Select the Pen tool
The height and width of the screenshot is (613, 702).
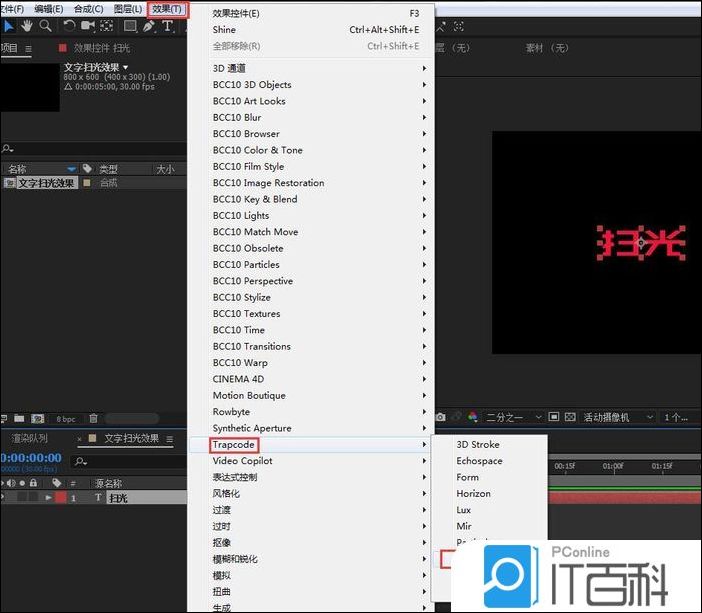(149, 26)
